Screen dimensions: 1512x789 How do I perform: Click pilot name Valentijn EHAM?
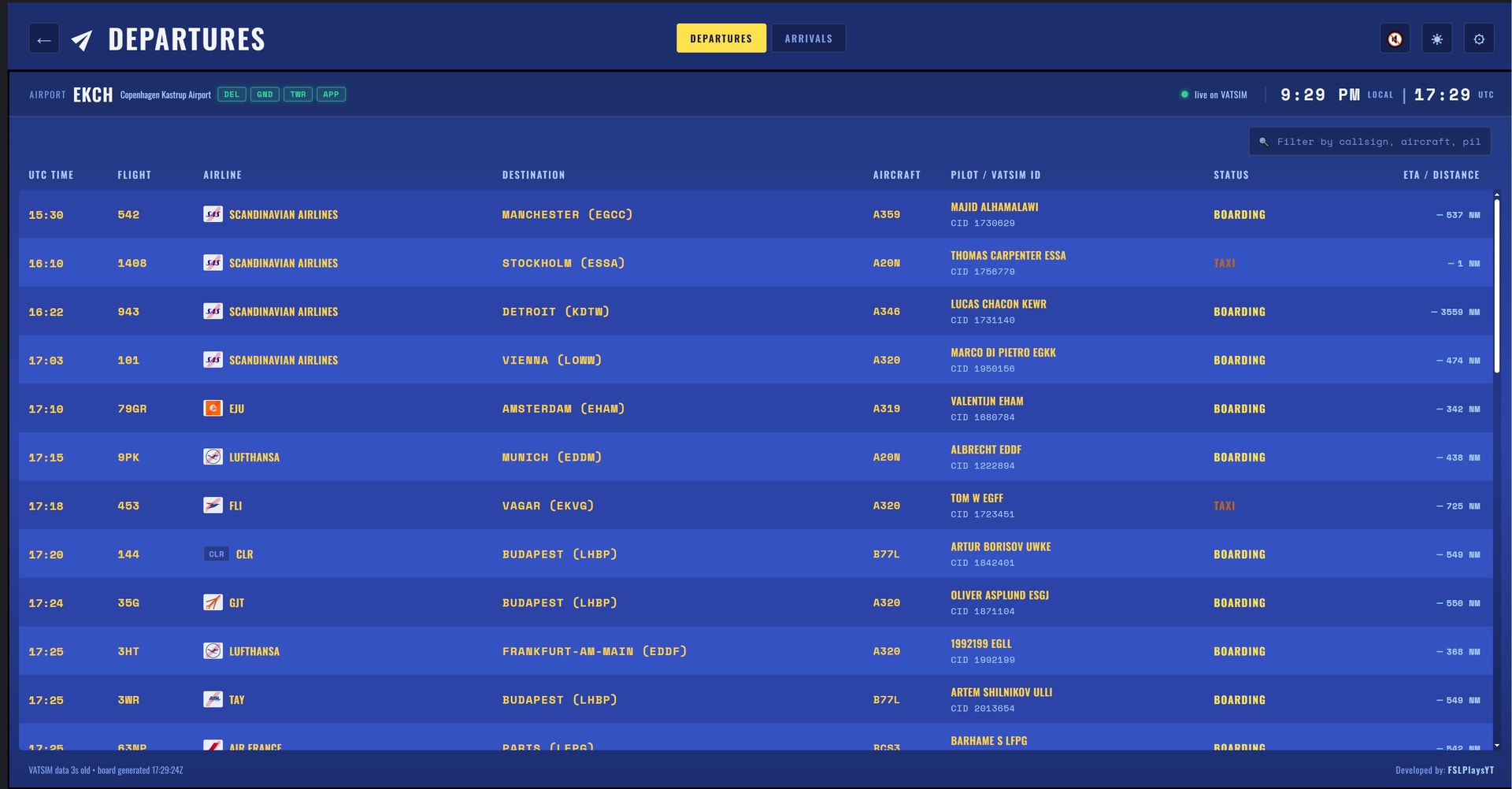(987, 402)
